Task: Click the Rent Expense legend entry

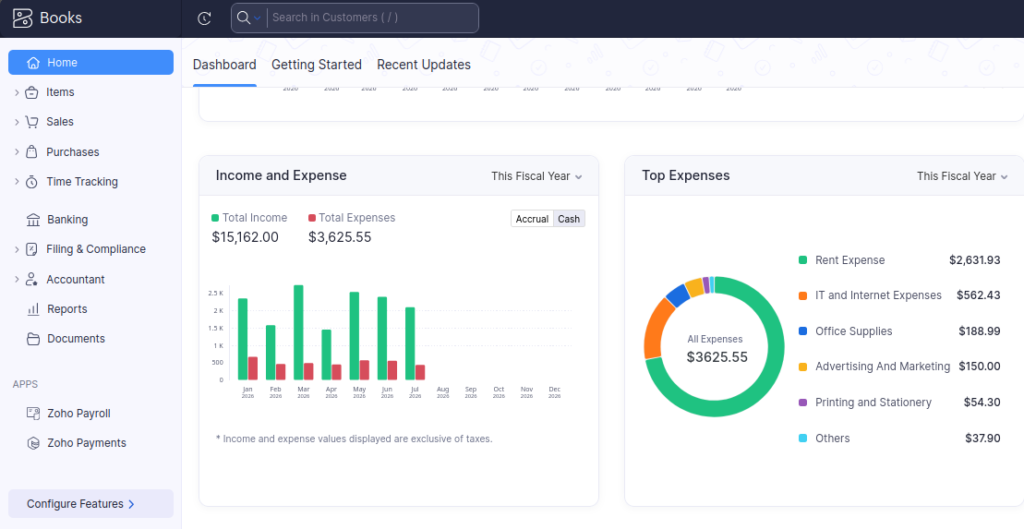Action: pos(850,260)
